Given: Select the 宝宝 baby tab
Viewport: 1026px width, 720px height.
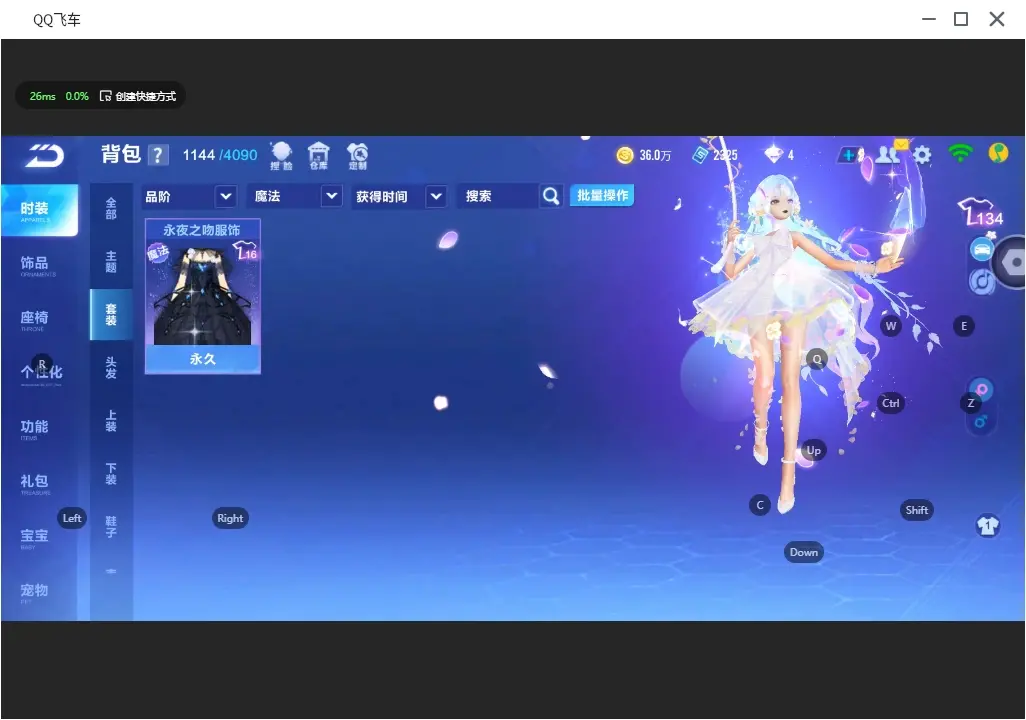Looking at the screenshot, I should pyautogui.click(x=35, y=537).
